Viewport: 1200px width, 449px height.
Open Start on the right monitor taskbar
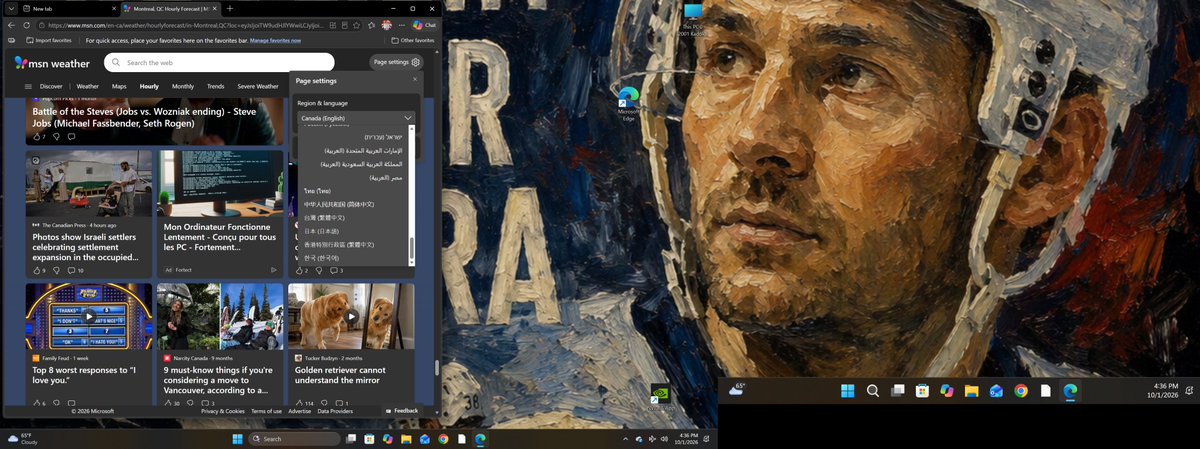(x=848, y=390)
